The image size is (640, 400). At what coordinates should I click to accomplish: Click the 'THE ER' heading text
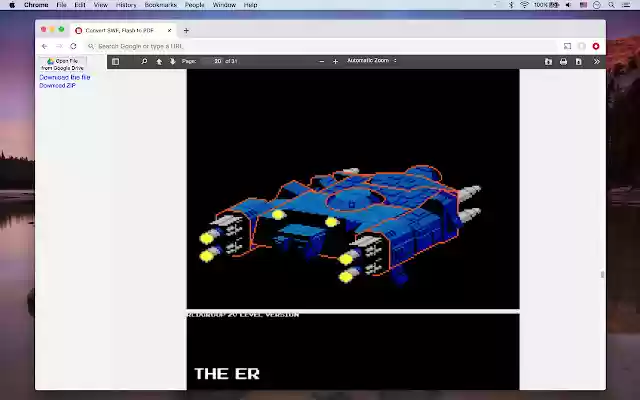(227, 373)
